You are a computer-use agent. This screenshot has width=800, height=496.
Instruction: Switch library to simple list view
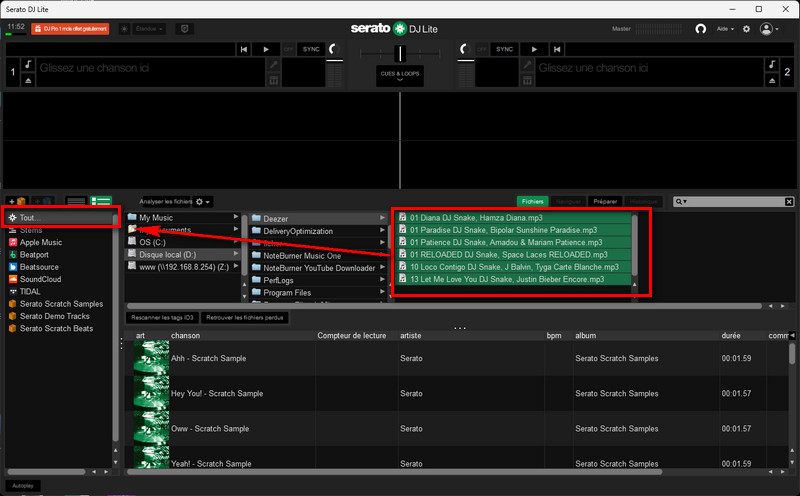[76, 202]
